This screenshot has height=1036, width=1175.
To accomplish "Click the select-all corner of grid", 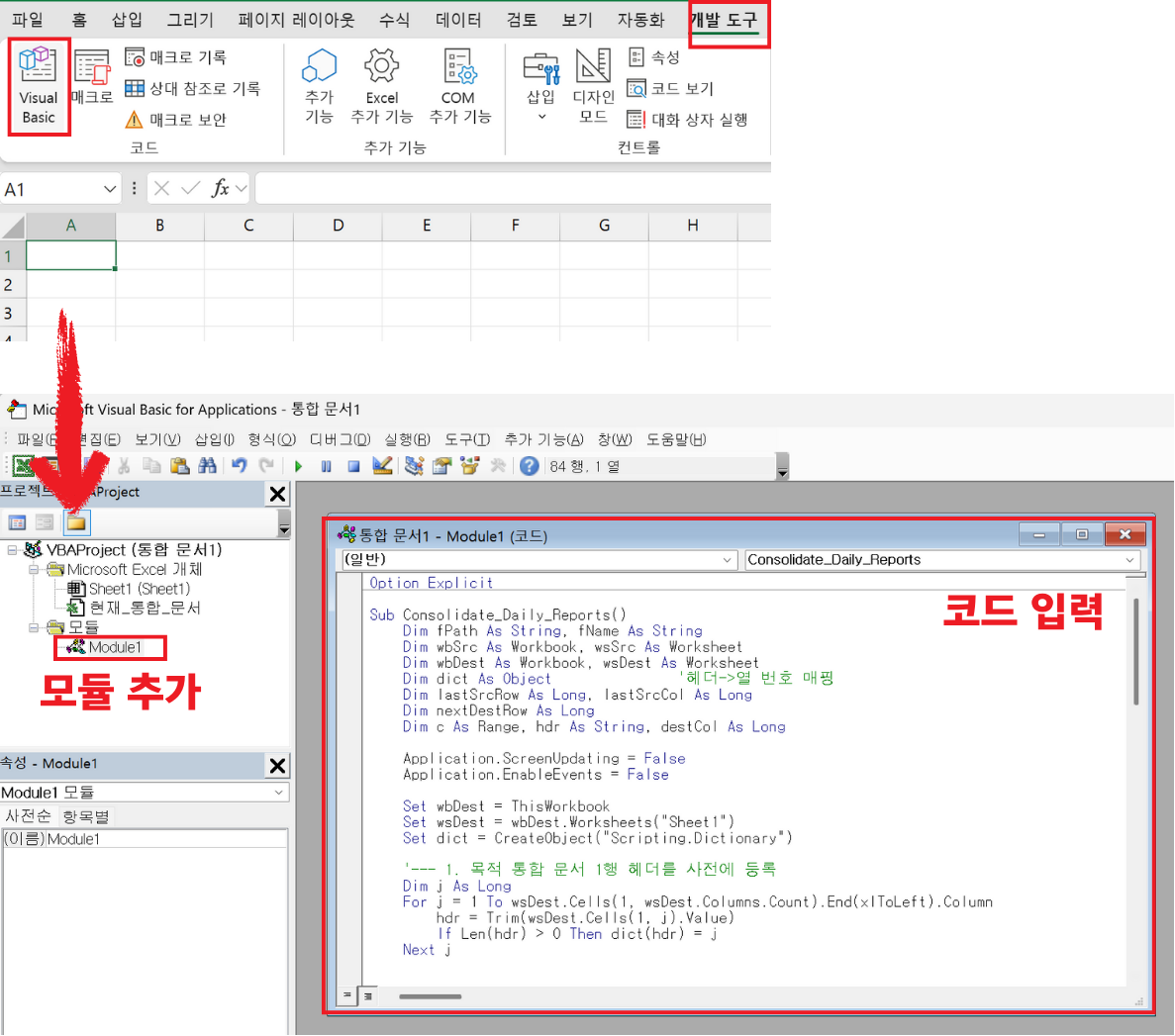I will click(13, 227).
